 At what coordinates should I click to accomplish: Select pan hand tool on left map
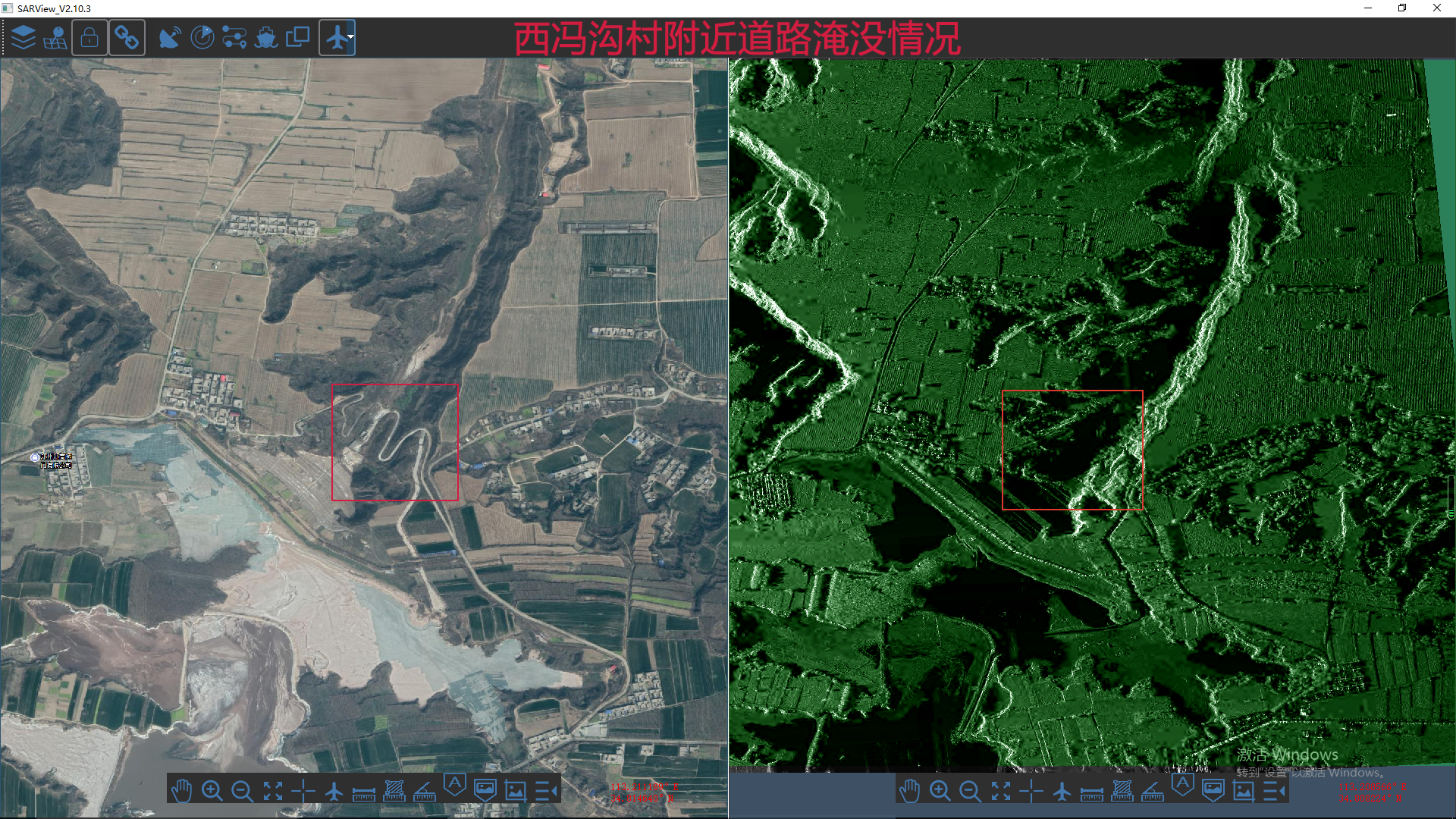pos(181,791)
